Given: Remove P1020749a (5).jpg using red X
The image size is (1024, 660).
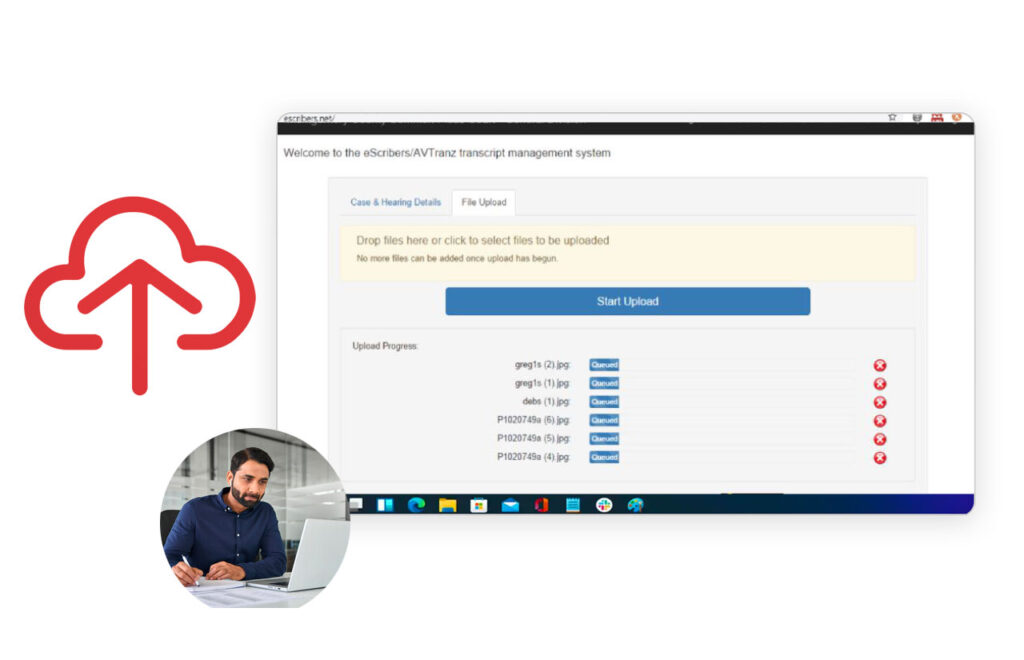Looking at the screenshot, I should (x=880, y=439).
